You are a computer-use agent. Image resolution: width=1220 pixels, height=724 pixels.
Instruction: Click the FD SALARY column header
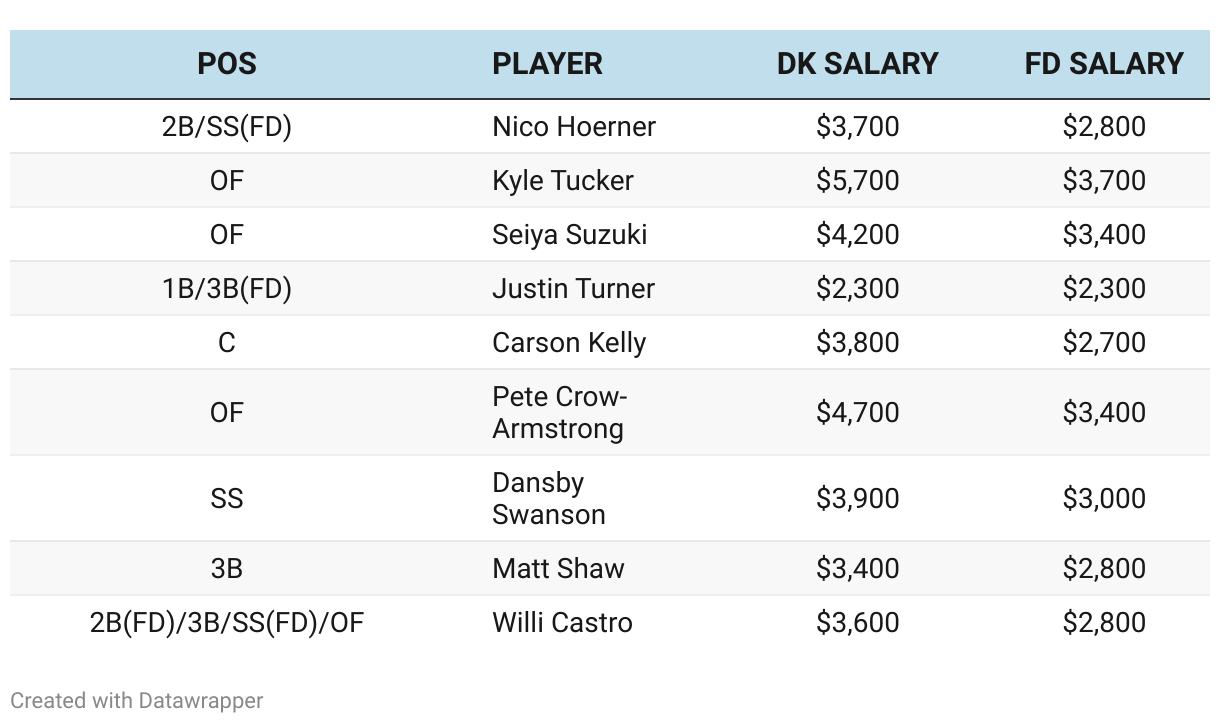coord(1104,64)
